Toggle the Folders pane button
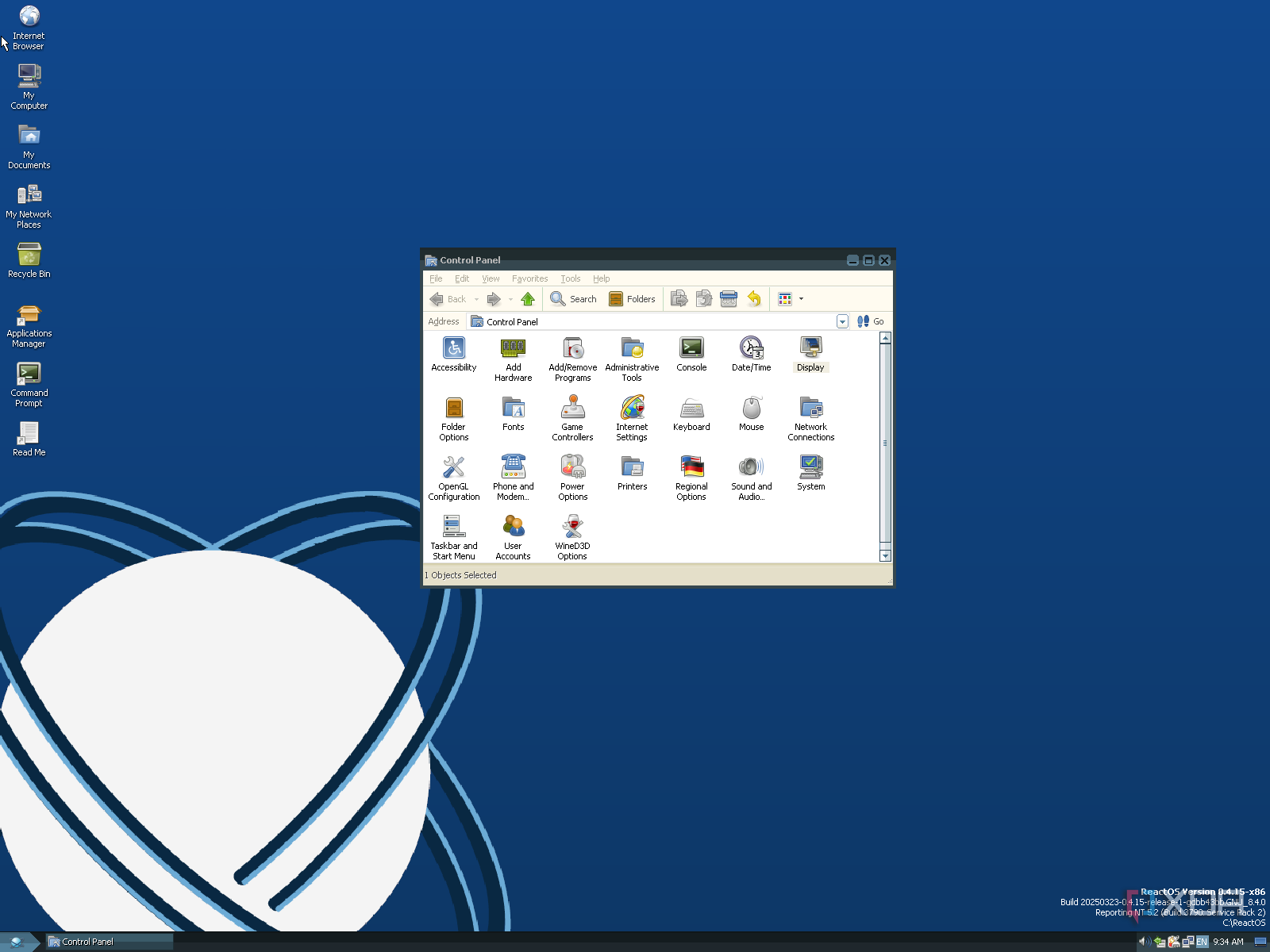Screen dimensions: 1270x952 tap(632, 299)
